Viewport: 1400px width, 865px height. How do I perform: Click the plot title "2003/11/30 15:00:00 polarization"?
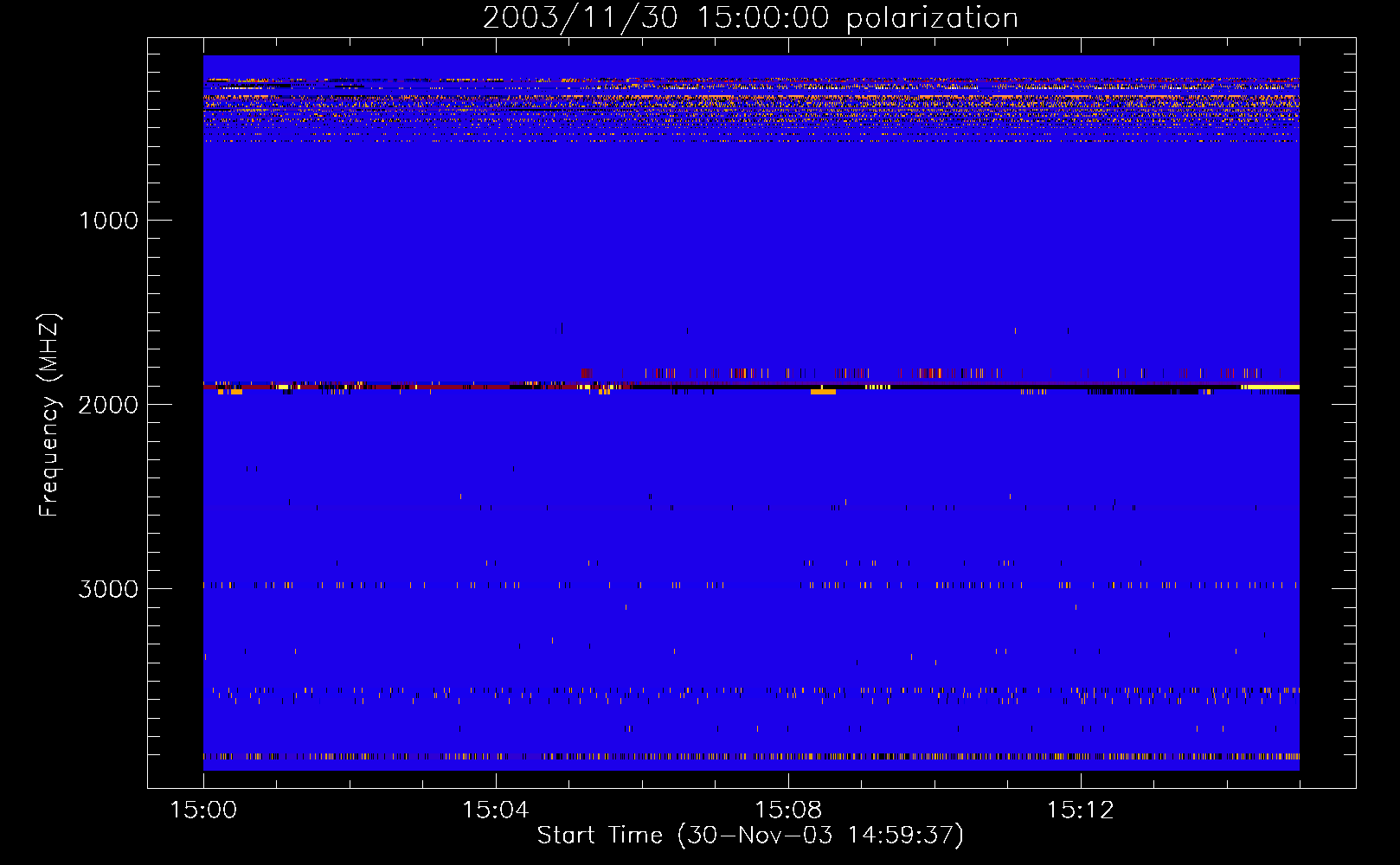tap(750, 17)
